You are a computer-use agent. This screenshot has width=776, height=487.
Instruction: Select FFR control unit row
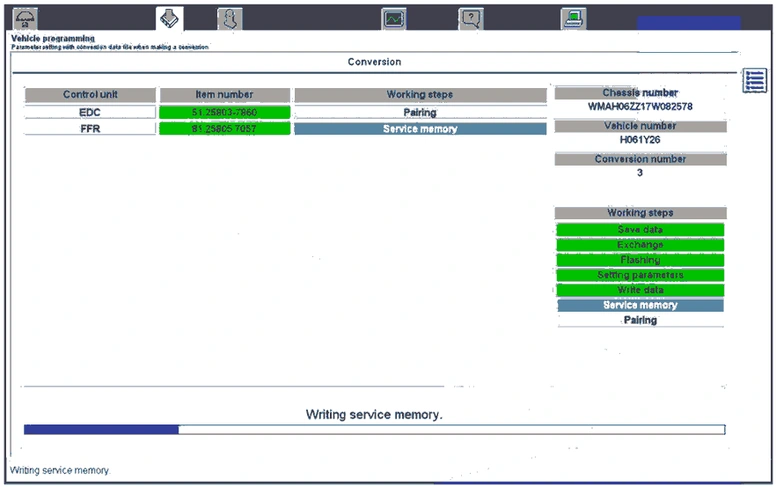(x=90, y=129)
